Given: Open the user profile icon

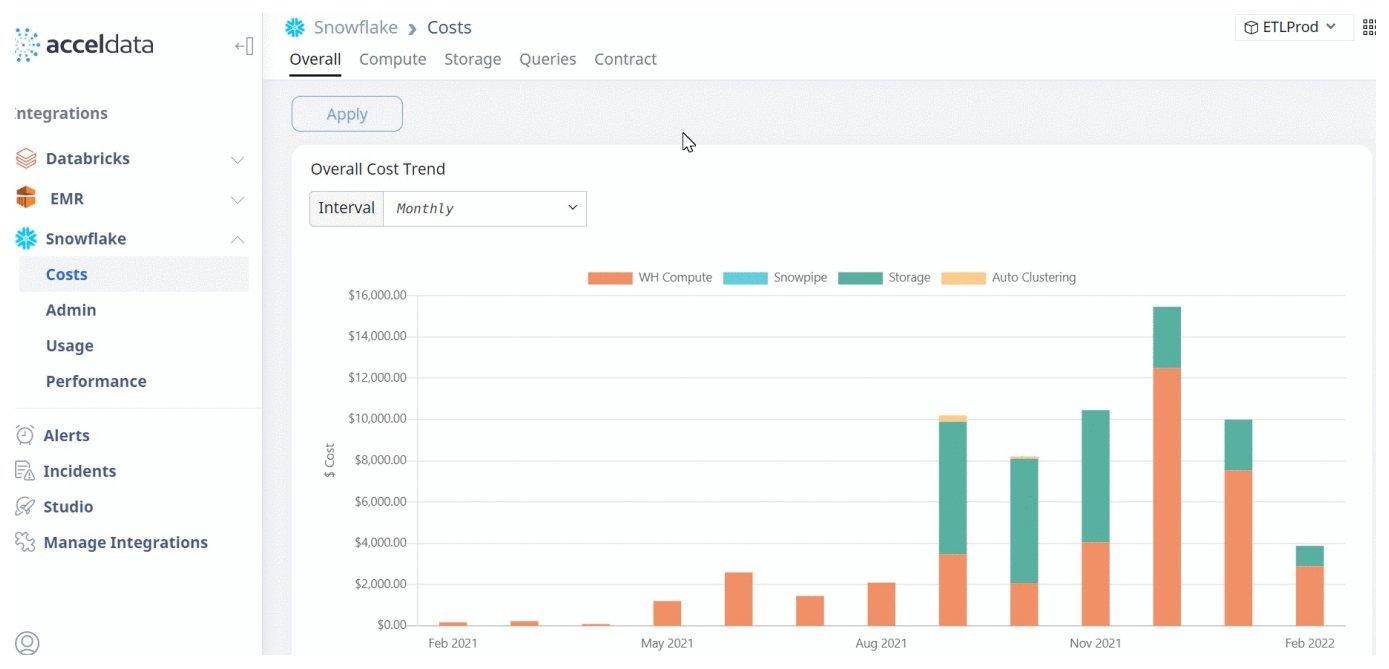Looking at the screenshot, I should [27, 643].
